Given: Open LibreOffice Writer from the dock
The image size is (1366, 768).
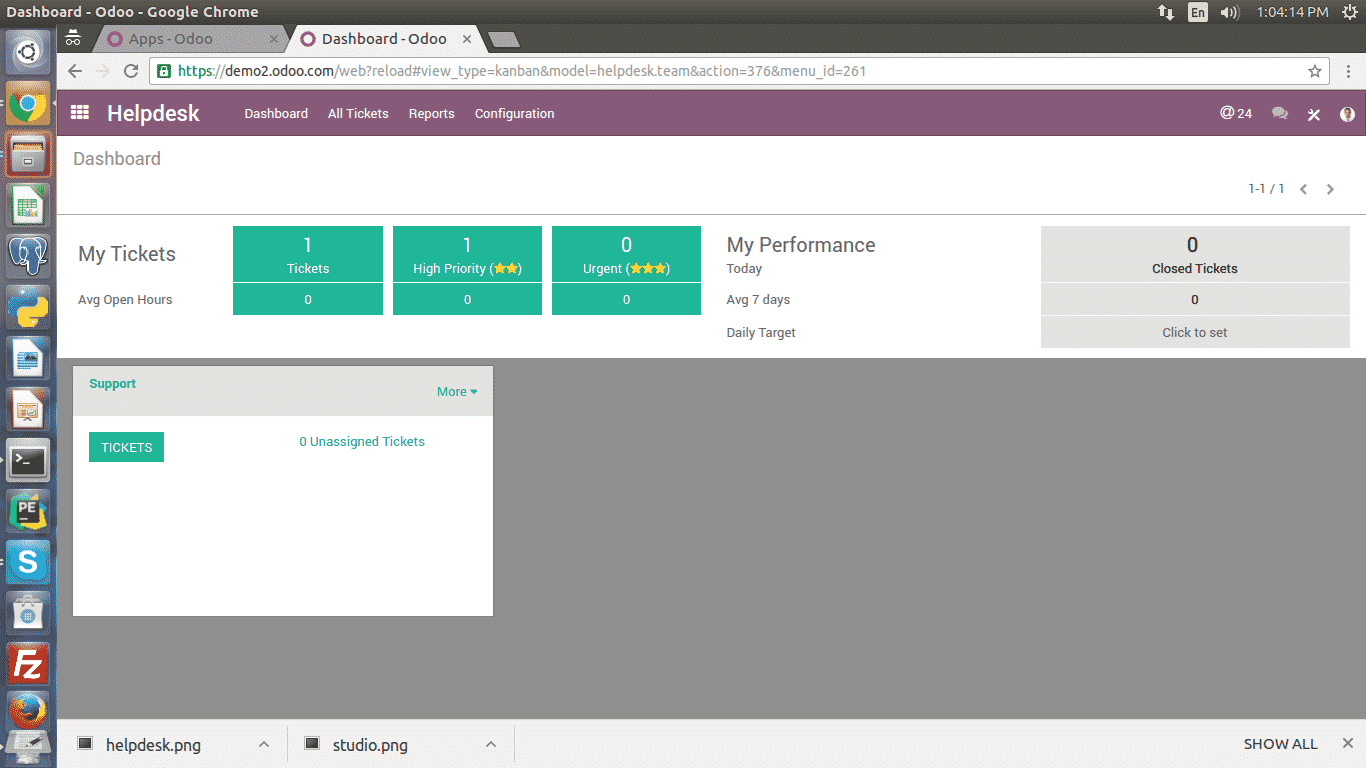Looking at the screenshot, I should (28, 359).
